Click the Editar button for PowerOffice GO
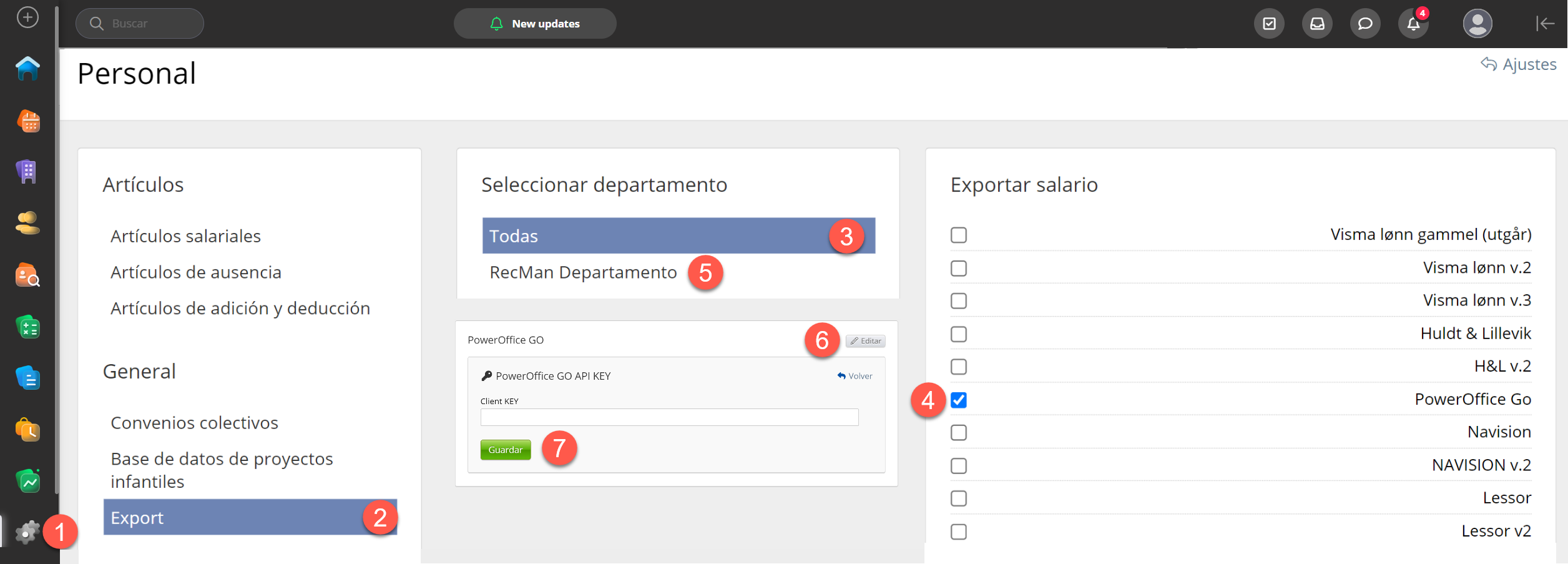This screenshot has height=564, width=1568. pos(866,341)
